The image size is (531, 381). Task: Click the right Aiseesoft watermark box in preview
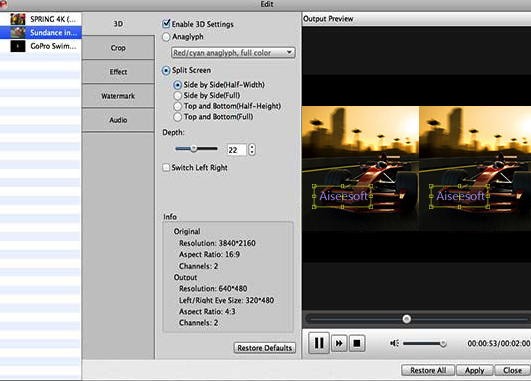click(x=460, y=196)
